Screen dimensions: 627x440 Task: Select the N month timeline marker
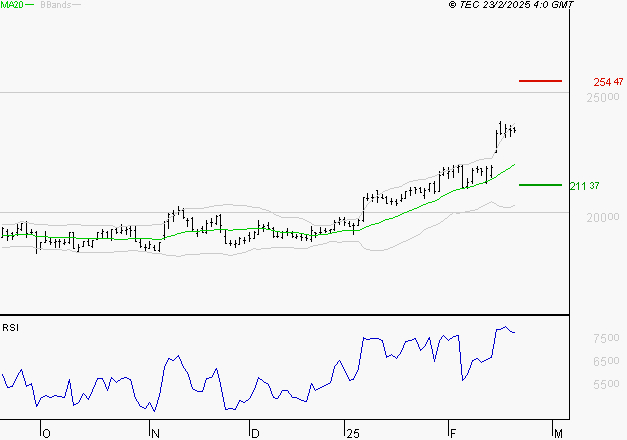click(156, 434)
